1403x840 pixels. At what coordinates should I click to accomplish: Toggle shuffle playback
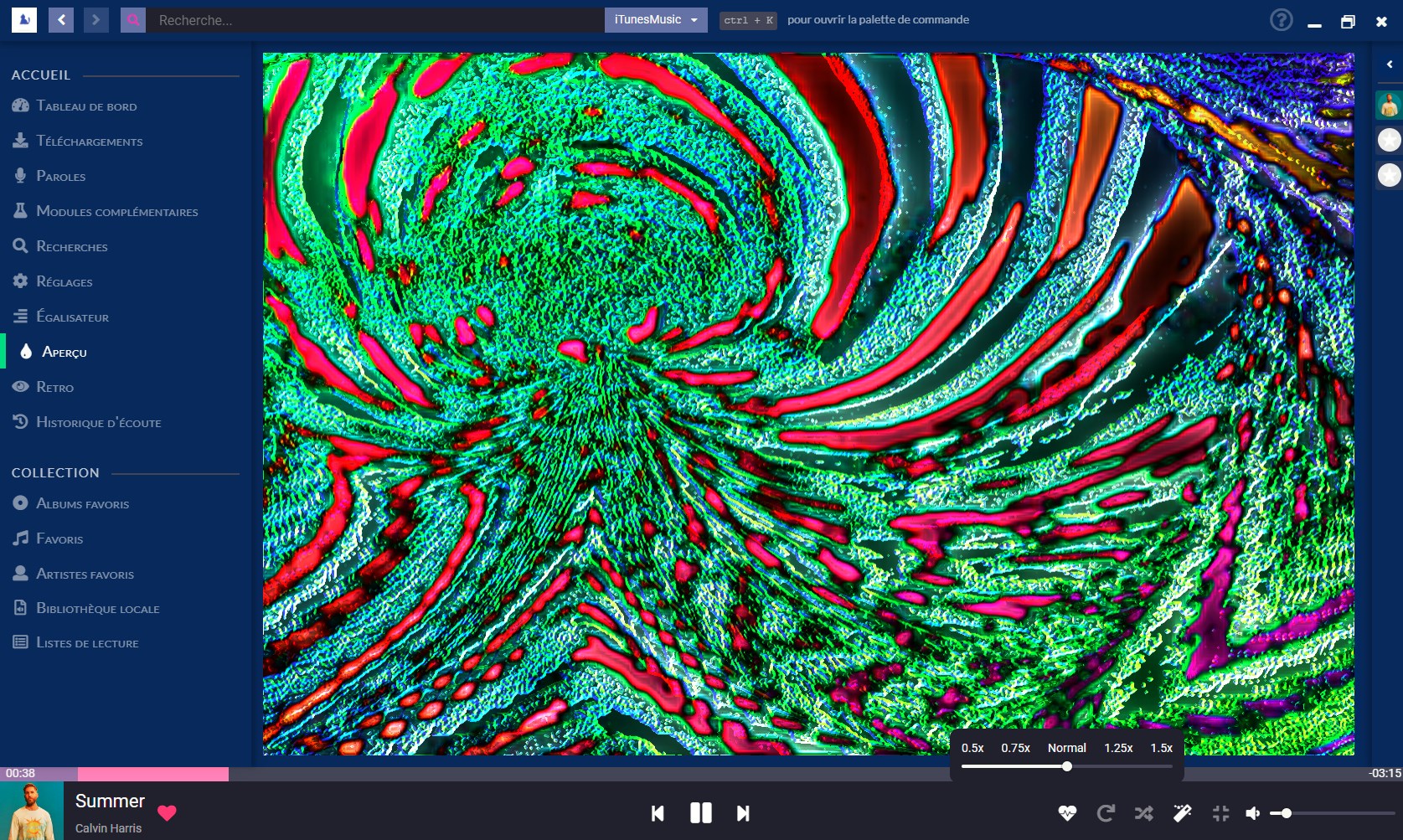(x=1144, y=813)
